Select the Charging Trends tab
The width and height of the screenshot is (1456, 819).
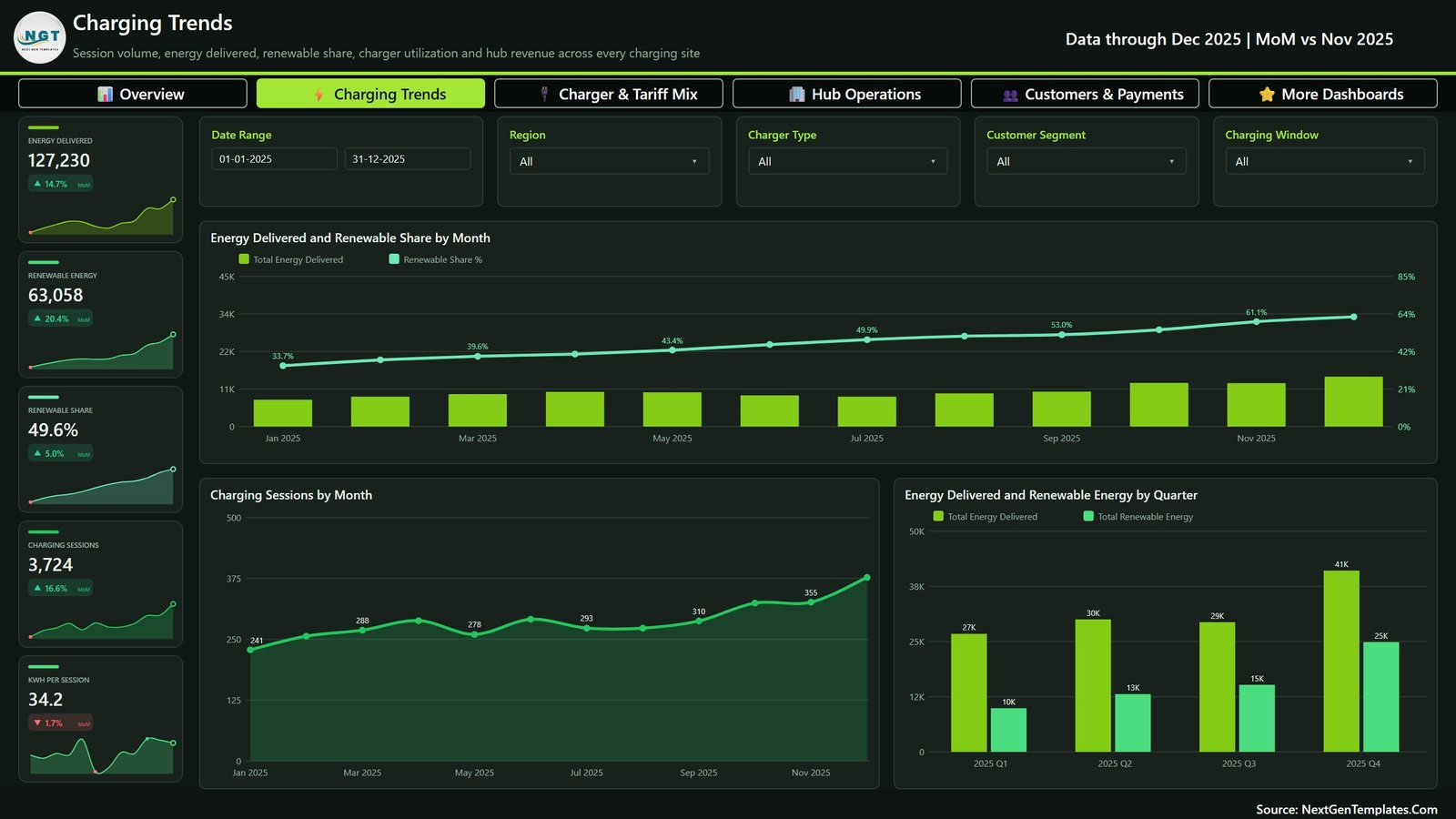(370, 94)
